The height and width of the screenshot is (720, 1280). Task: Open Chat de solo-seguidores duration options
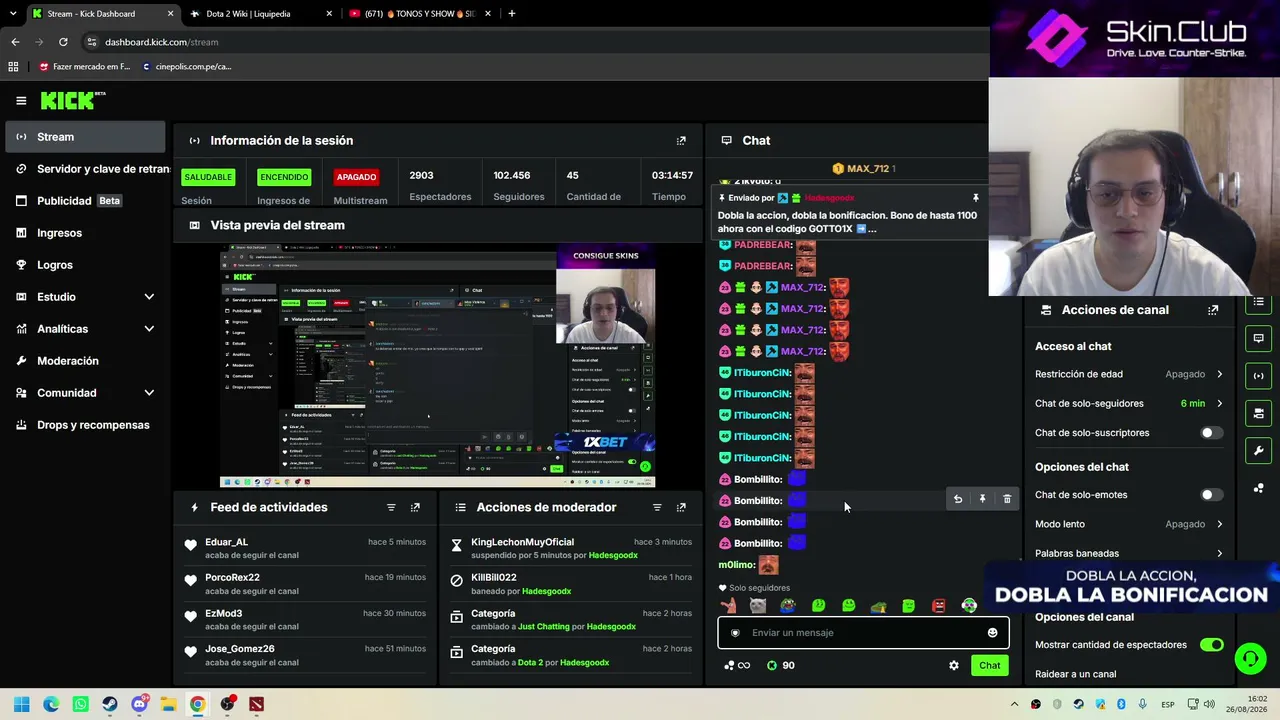(x=1129, y=404)
